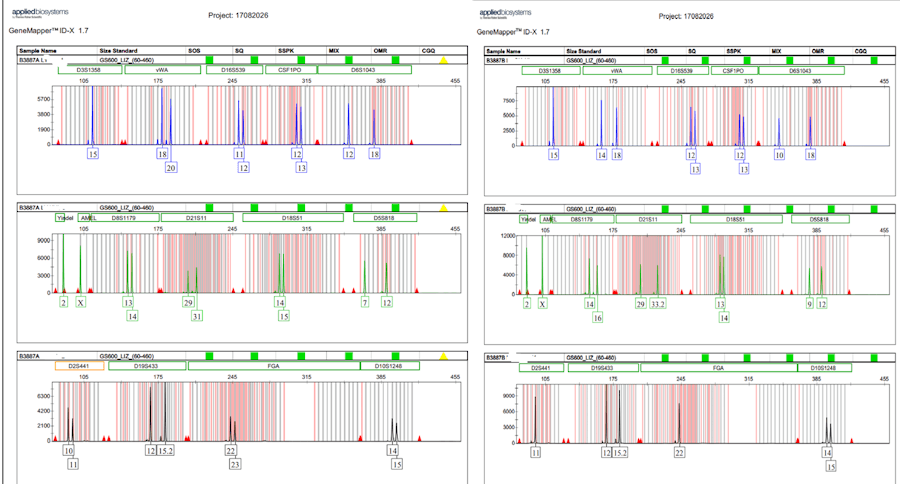Click allele call 23 in B3887A FGA

point(234,464)
